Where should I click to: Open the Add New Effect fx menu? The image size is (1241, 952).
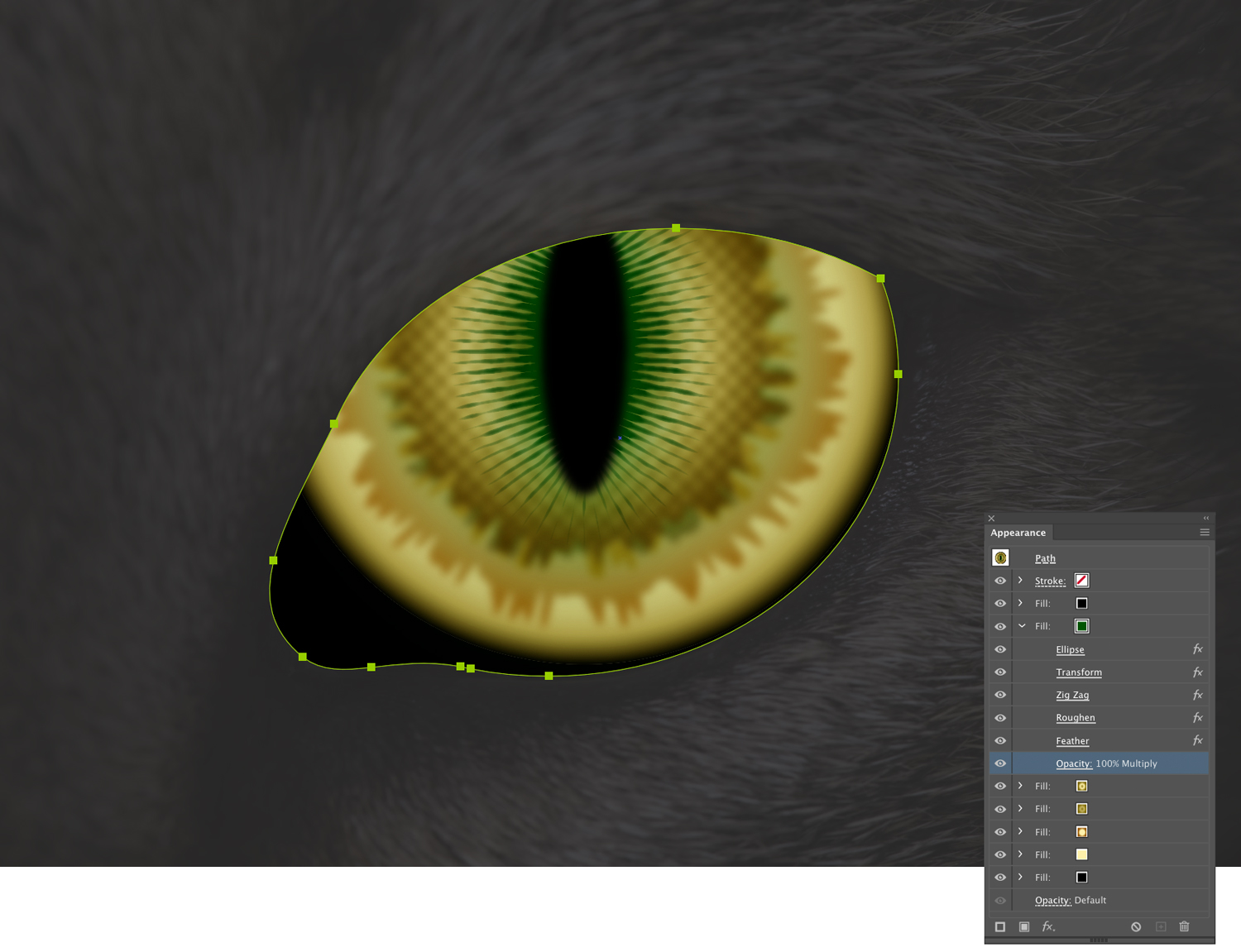pos(1047,926)
